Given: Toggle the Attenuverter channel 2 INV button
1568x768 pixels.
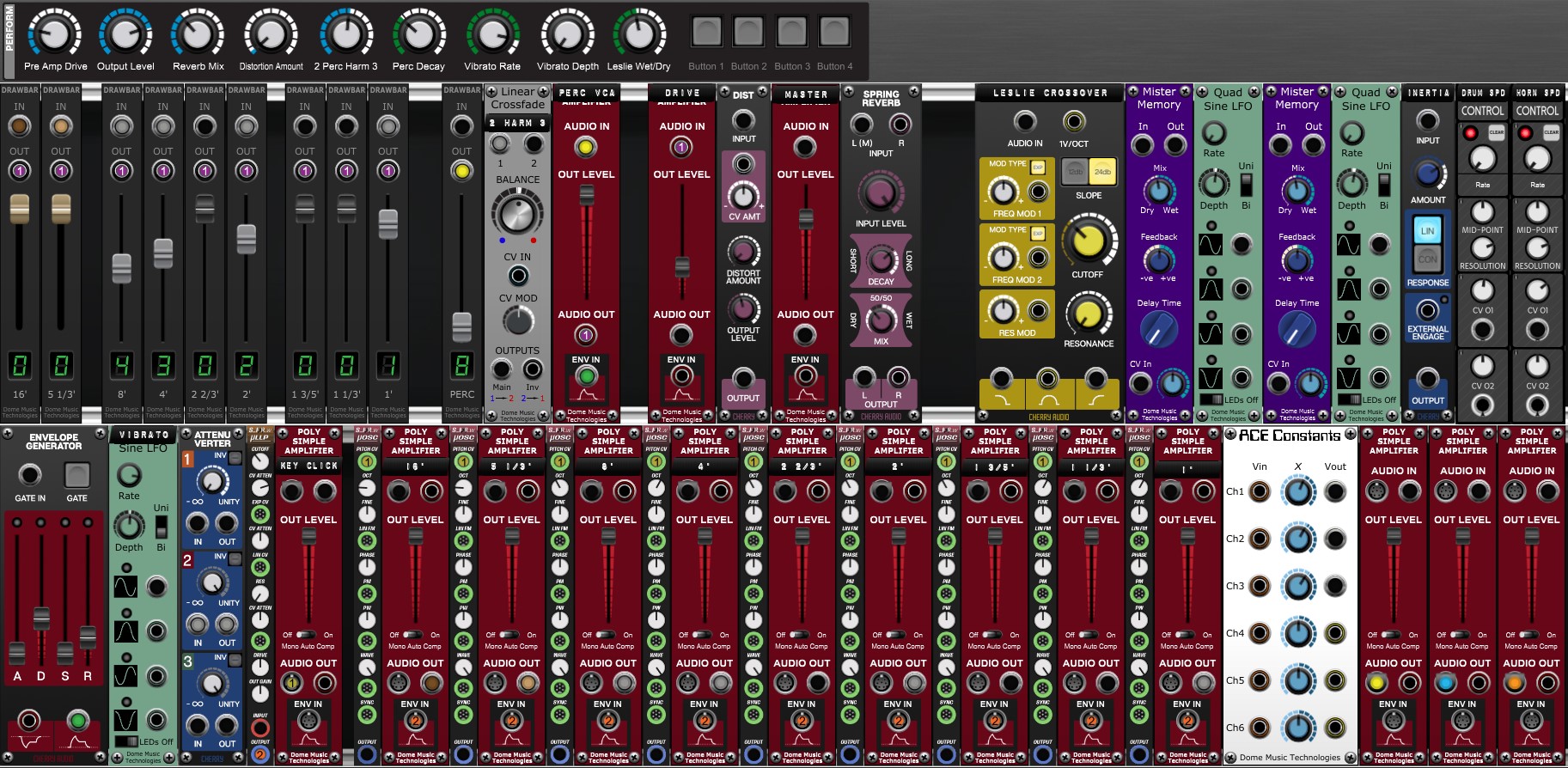Looking at the screenshot, I should pyautogui.click(x=235, y=558).
